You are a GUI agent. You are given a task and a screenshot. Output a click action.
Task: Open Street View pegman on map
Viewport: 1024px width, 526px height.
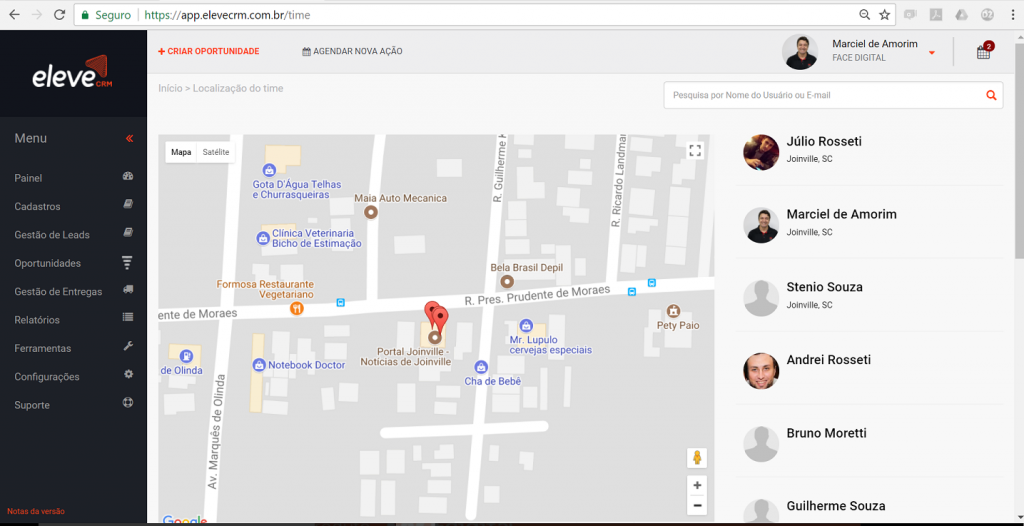(697, 457)
